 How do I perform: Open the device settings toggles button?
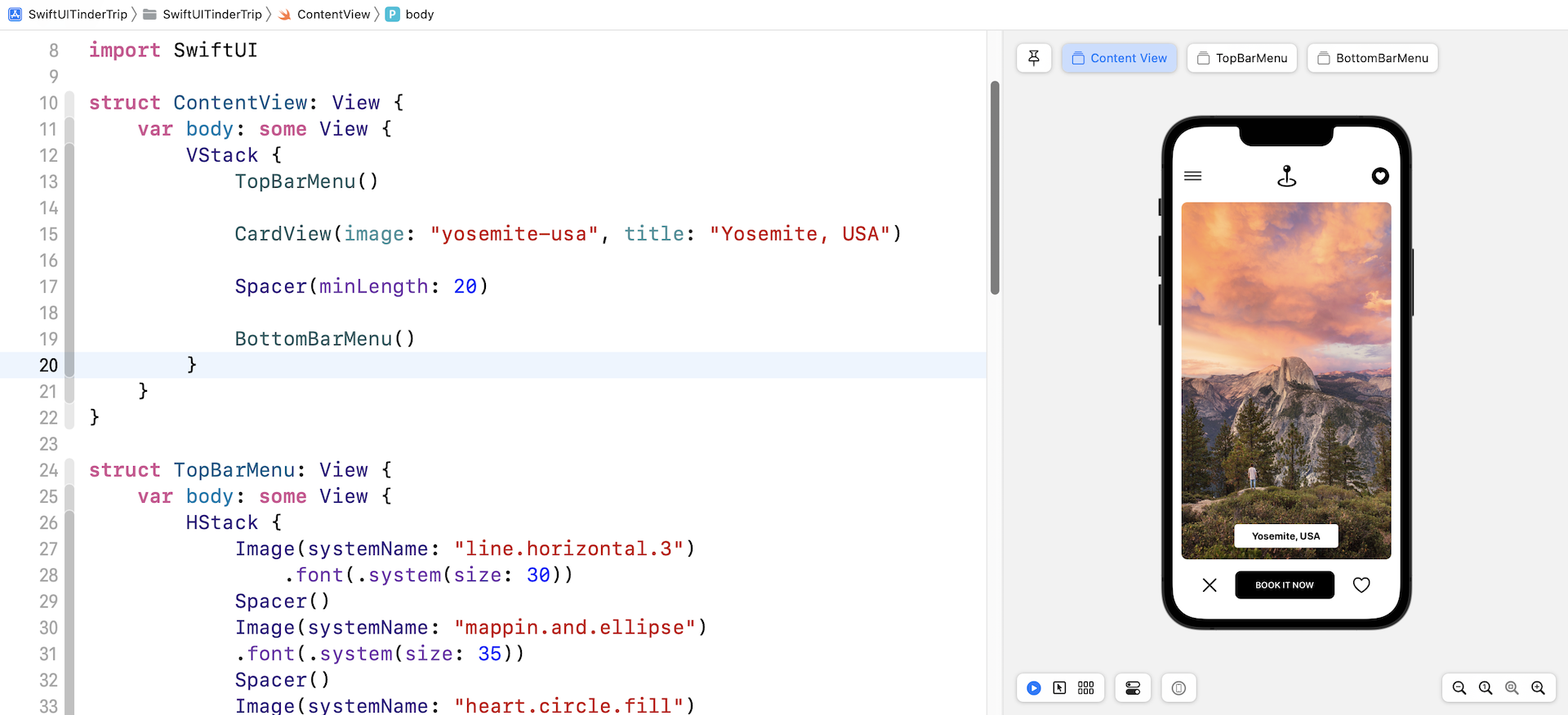(x=1133, y=688)
